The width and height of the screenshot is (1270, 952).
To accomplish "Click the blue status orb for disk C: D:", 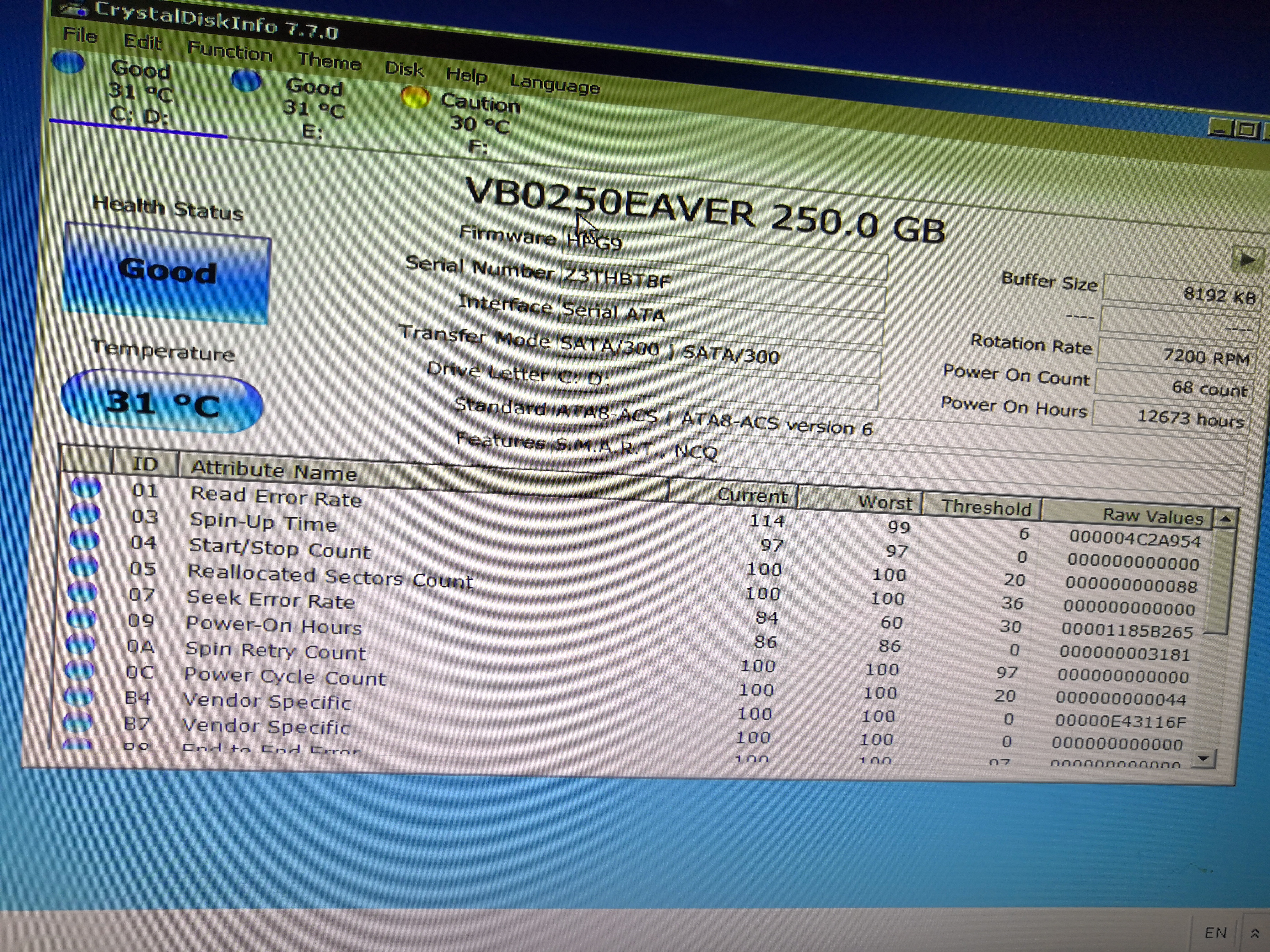I will [x=68, y=62].
